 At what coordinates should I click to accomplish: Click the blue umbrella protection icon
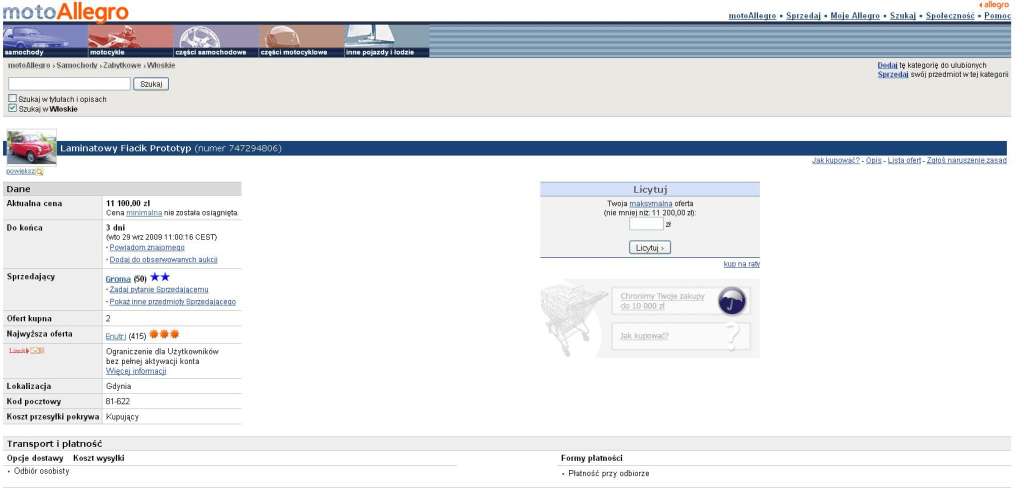click(x=731, y=301)
